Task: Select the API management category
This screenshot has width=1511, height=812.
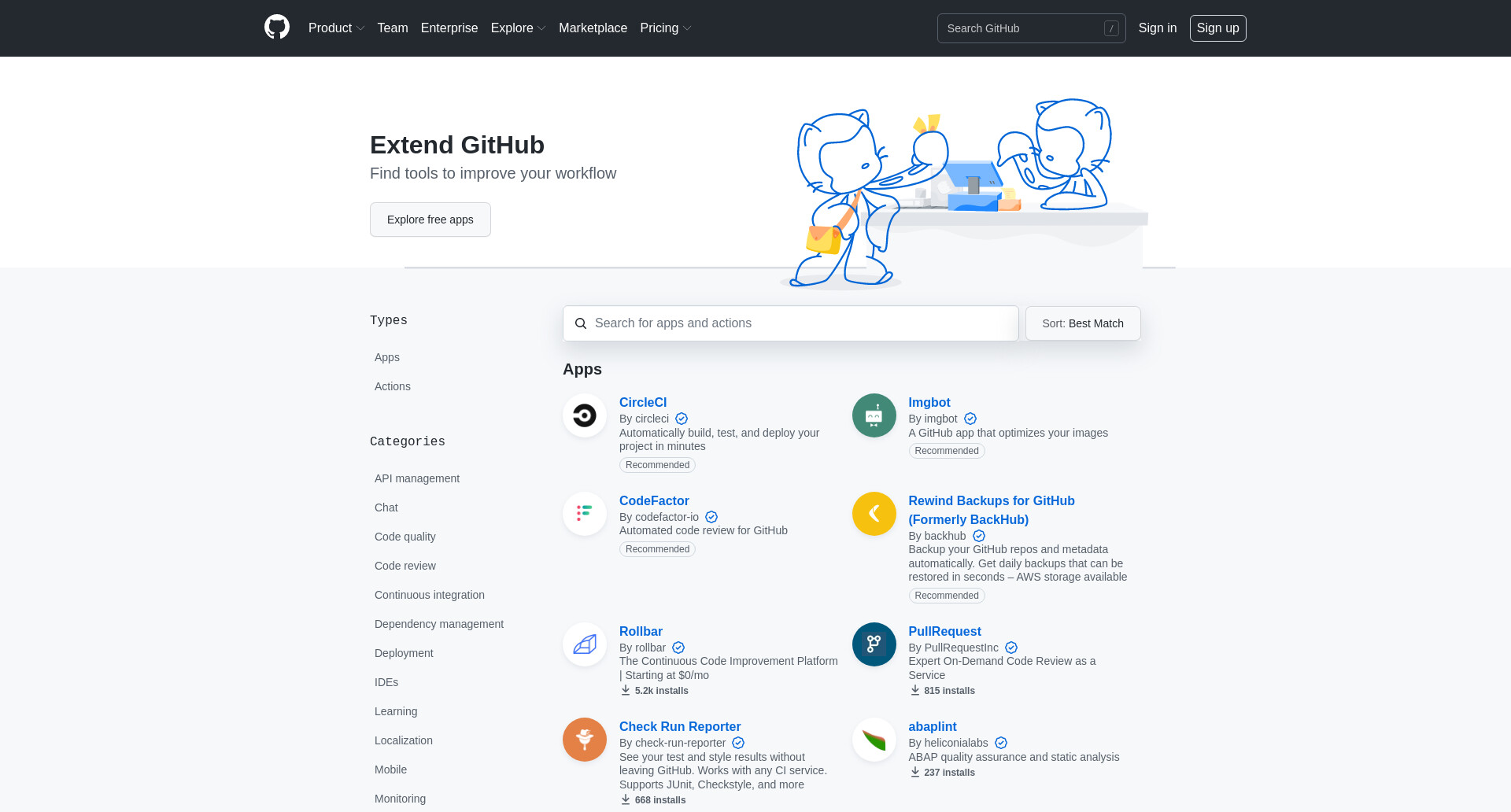Action: point(417,478)
